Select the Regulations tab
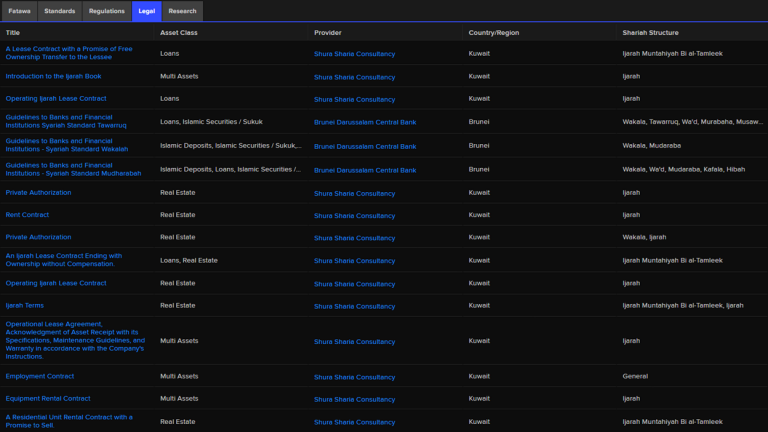 [107, 11]
